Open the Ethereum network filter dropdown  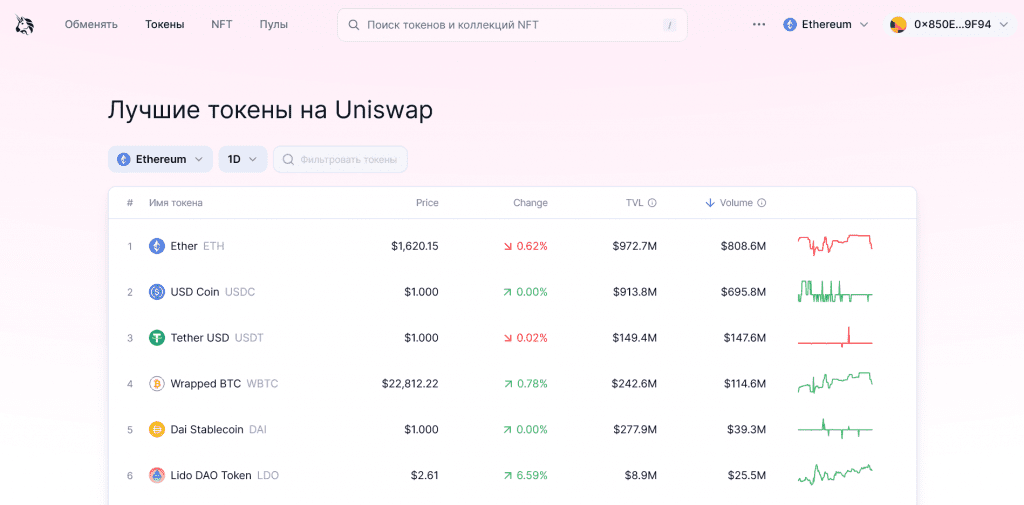pos(161,159)
